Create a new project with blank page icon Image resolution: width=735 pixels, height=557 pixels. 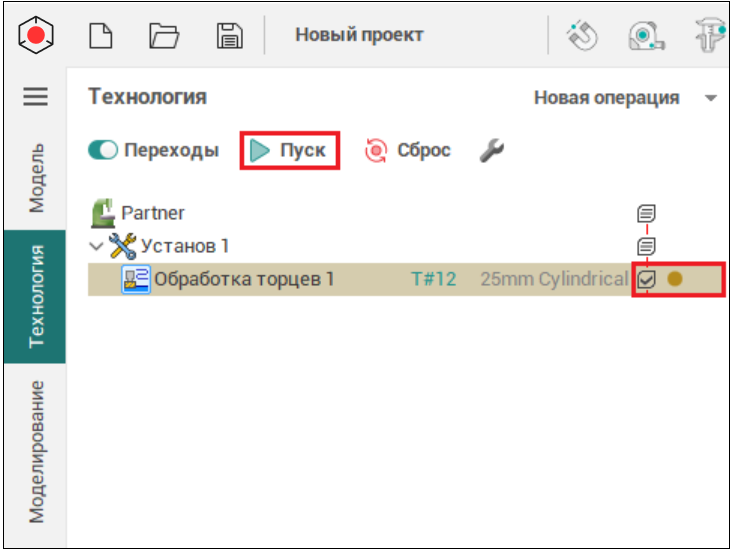(x=102, y=35)
